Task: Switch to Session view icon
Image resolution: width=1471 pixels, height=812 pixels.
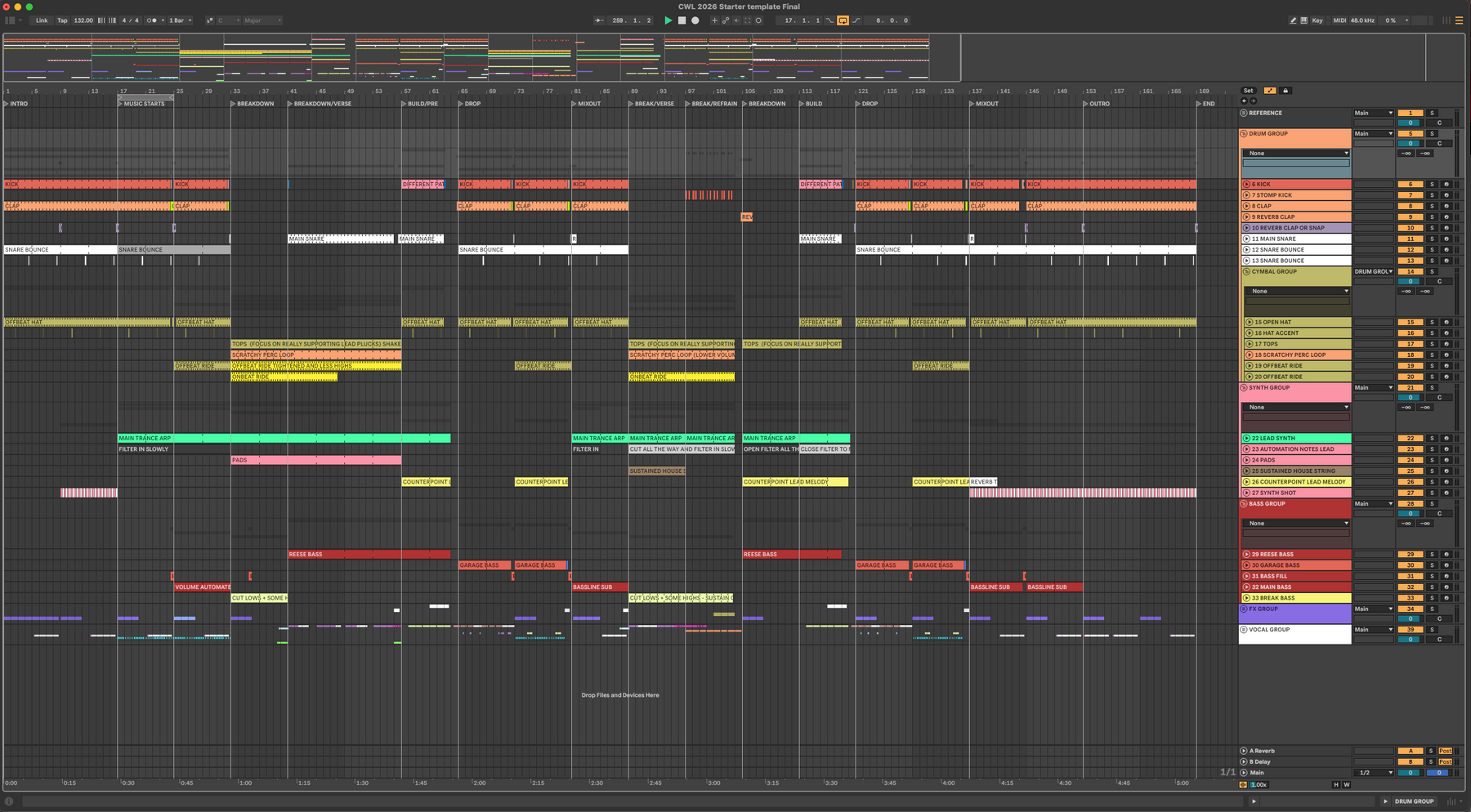Action: pos(1446,20)
